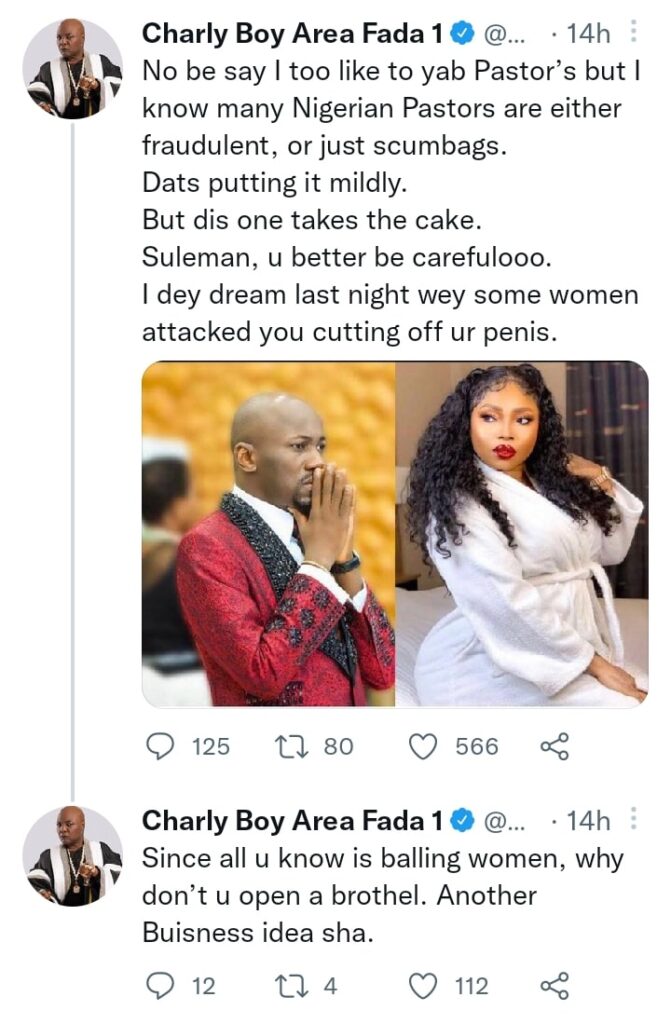This screenshot has height=1024, width=671.
Task: Reply to the brothel tweet via comment icon
Action: pos(160,986)
